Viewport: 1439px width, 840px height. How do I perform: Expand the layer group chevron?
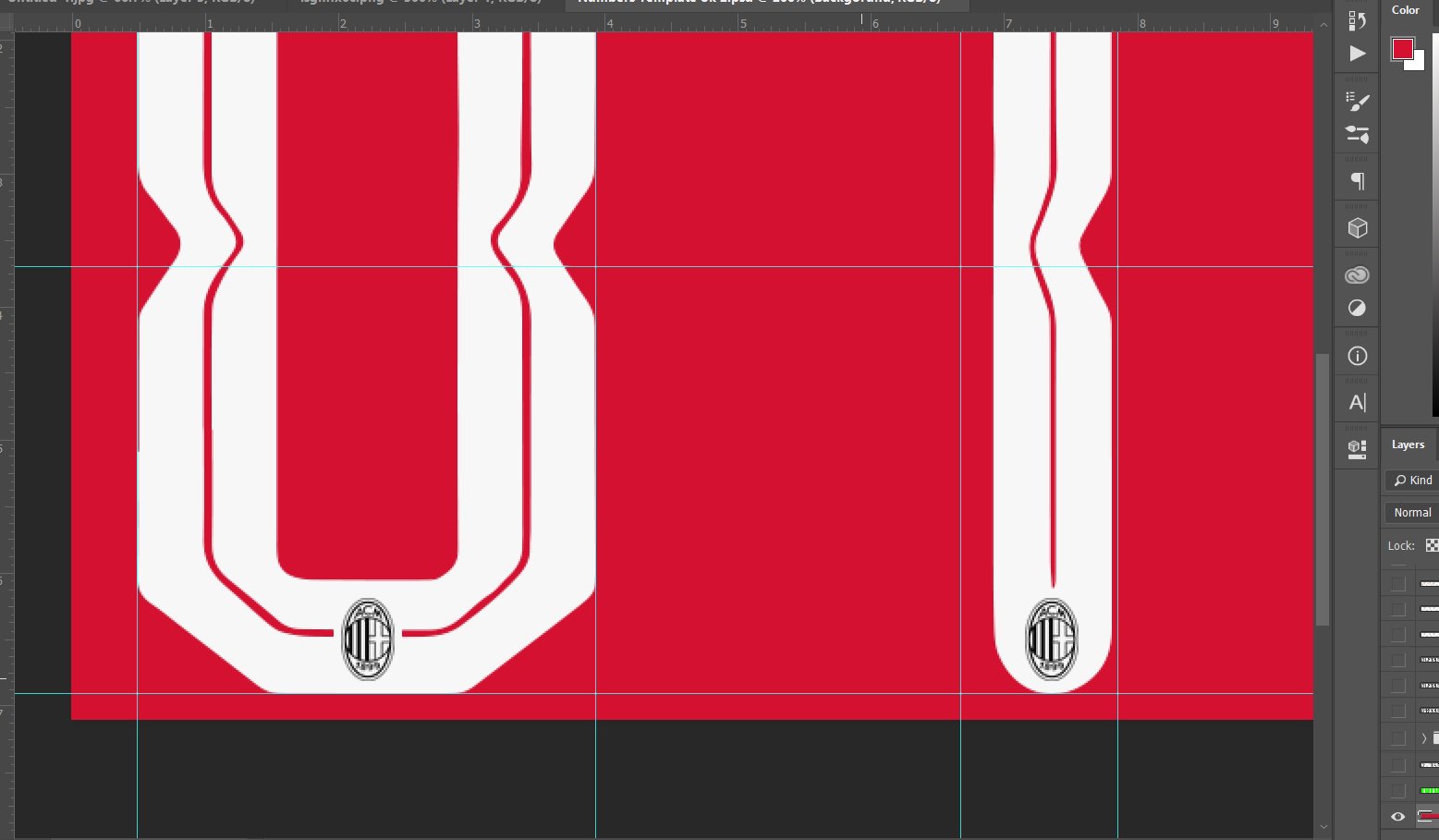pos(1424,738)
